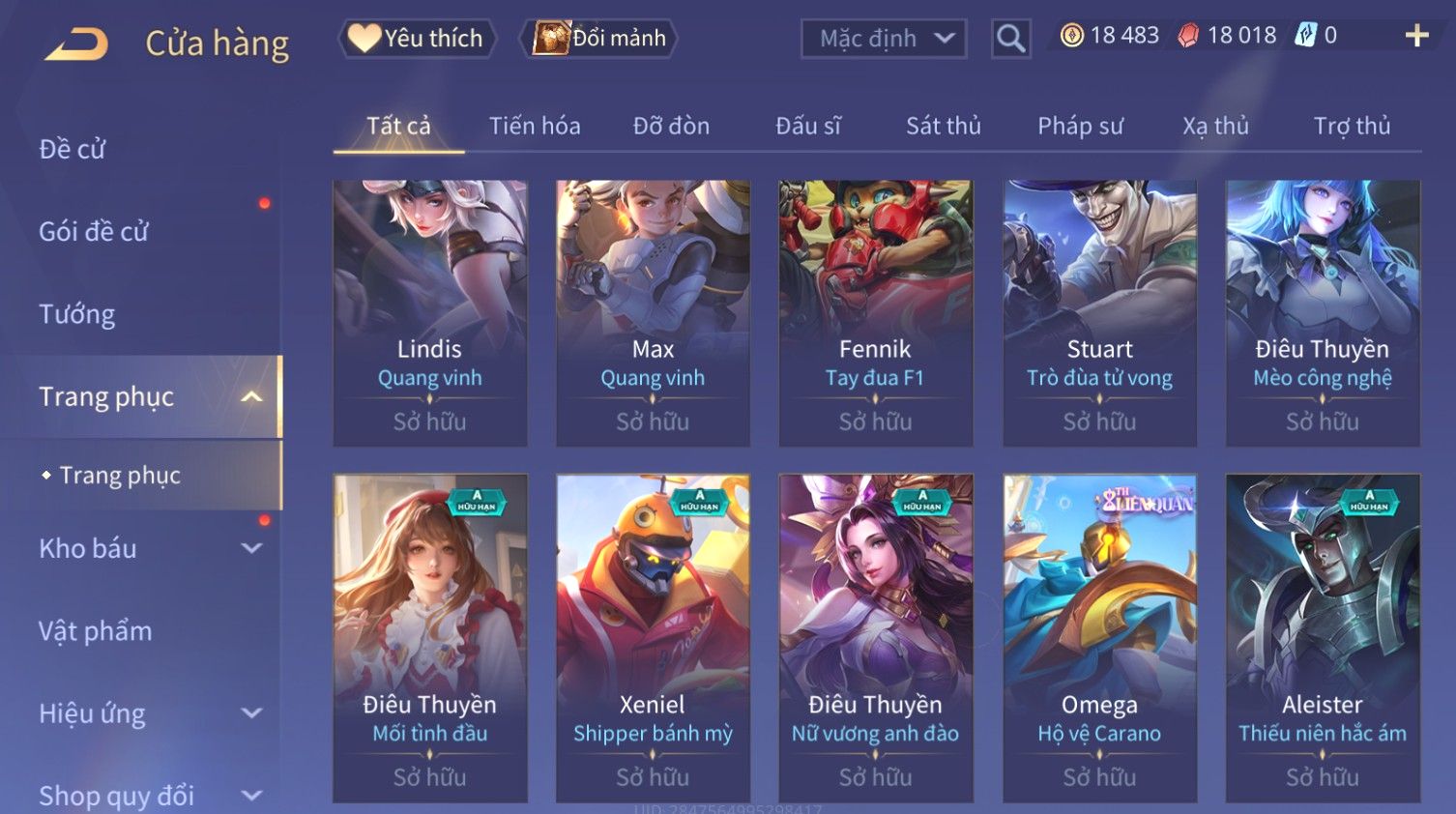Open the Stuart Trò đùa tử vong card
The width and height of the screenshot is (1456, 814).
pyautogui.click(x=1099, y=312)
